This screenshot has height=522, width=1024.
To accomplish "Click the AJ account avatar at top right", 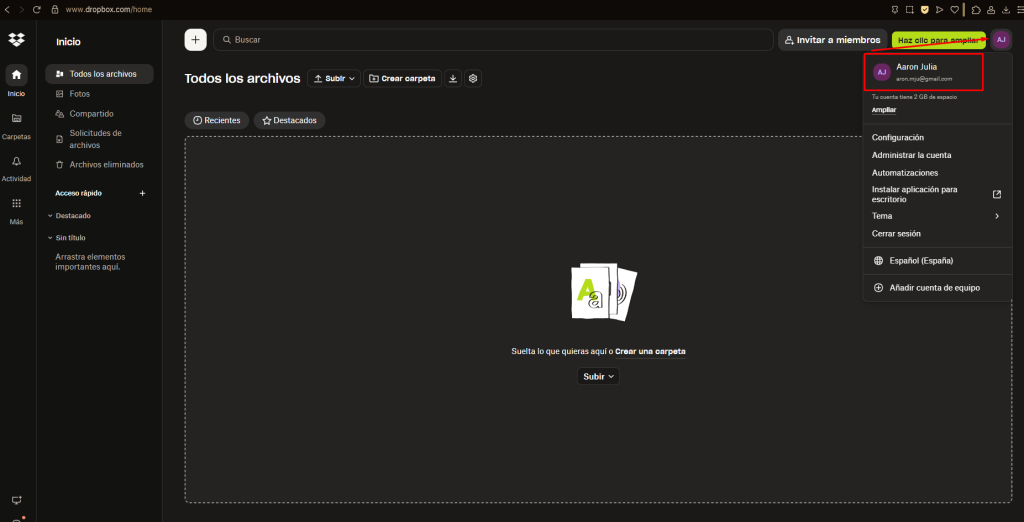I will click(x=1001, y=40).
